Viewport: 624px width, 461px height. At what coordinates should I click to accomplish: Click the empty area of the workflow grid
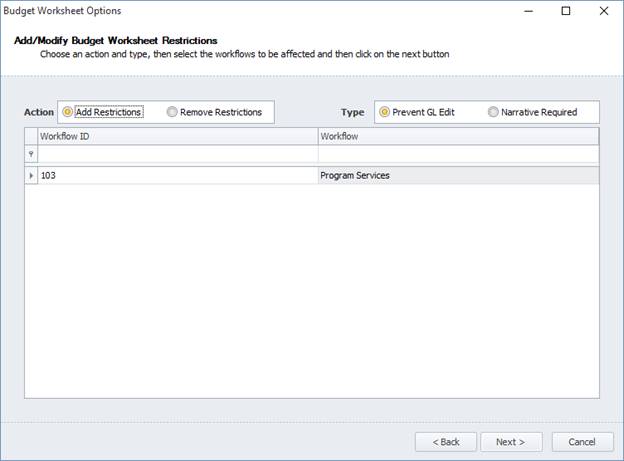(x=311, y=300)
